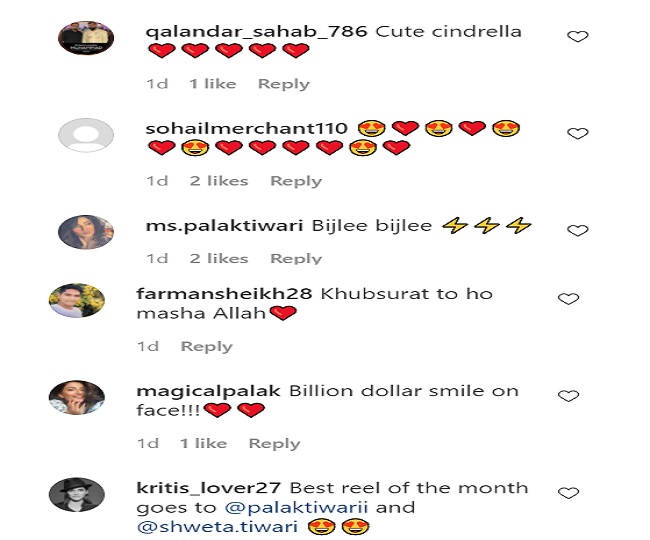The image size is (650, 540).
Task: Open the @palaktiwarii mention link
Action: 296,508
